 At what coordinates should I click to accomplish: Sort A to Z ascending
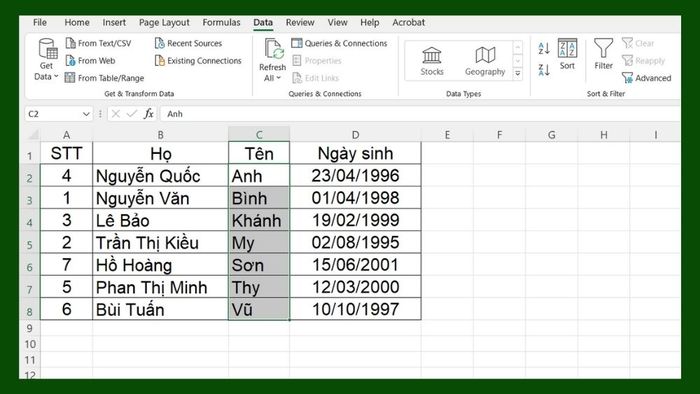pos(544,48)
